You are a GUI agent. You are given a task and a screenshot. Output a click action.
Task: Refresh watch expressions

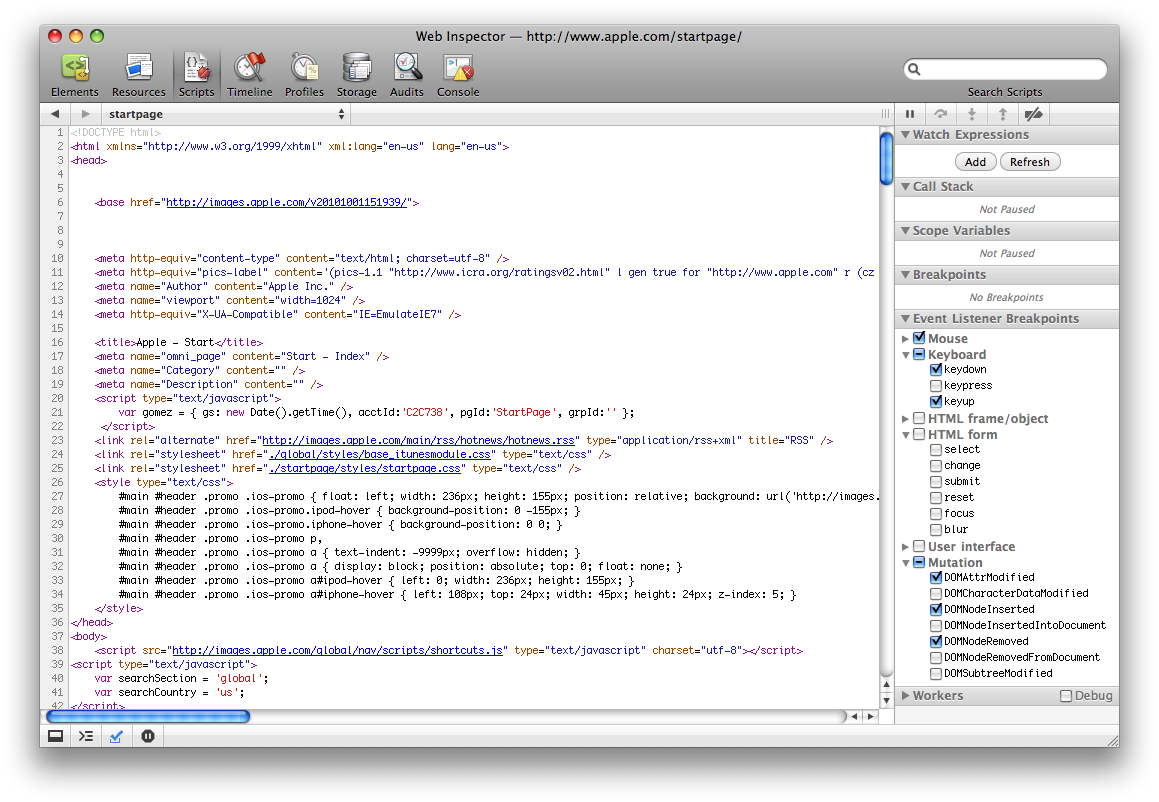click(x=1030, y=162)
